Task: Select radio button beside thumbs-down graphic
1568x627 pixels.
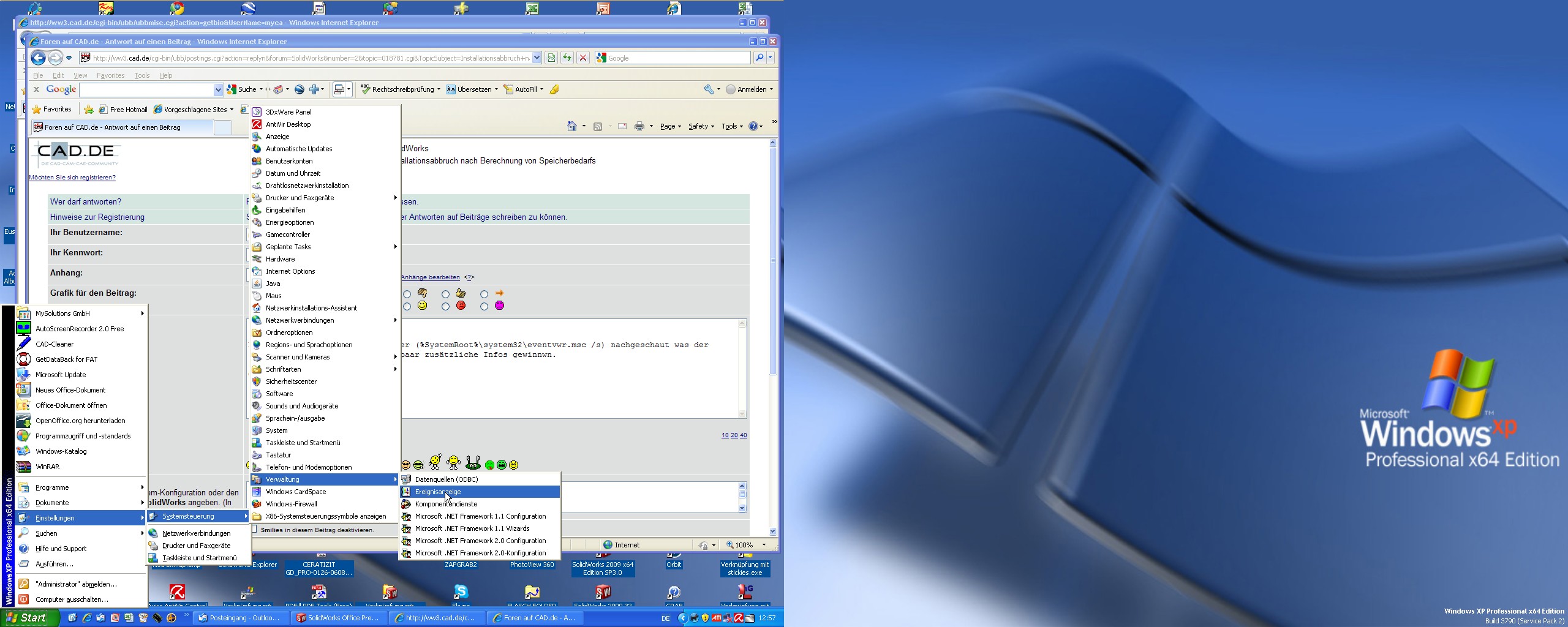Action: (x=407, y=295)
